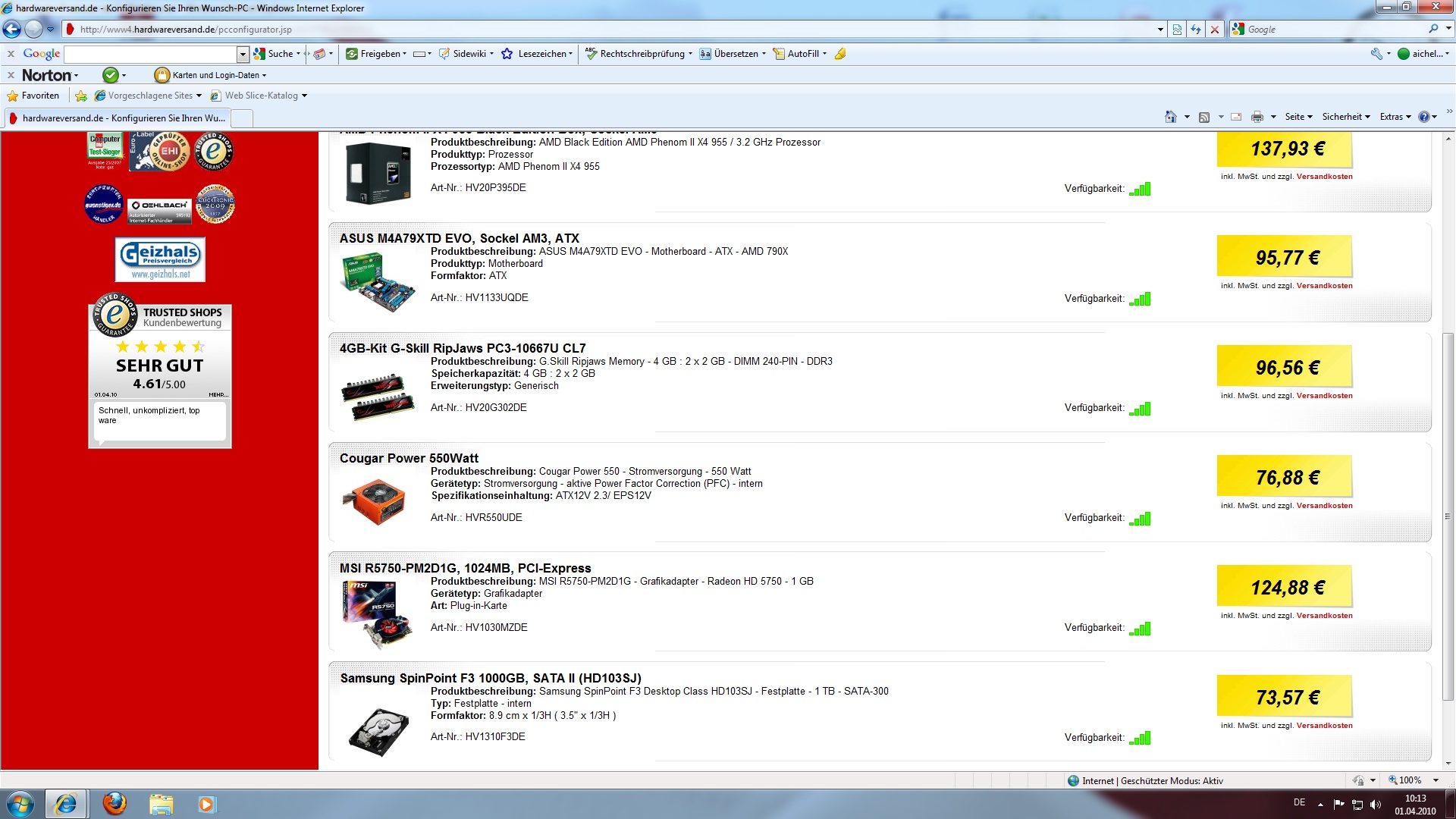The height and width of the screenshot is (819, 1456).
Task: Click the Cougar Power 550Watt PSU image
Action: [x=374, y=501]
